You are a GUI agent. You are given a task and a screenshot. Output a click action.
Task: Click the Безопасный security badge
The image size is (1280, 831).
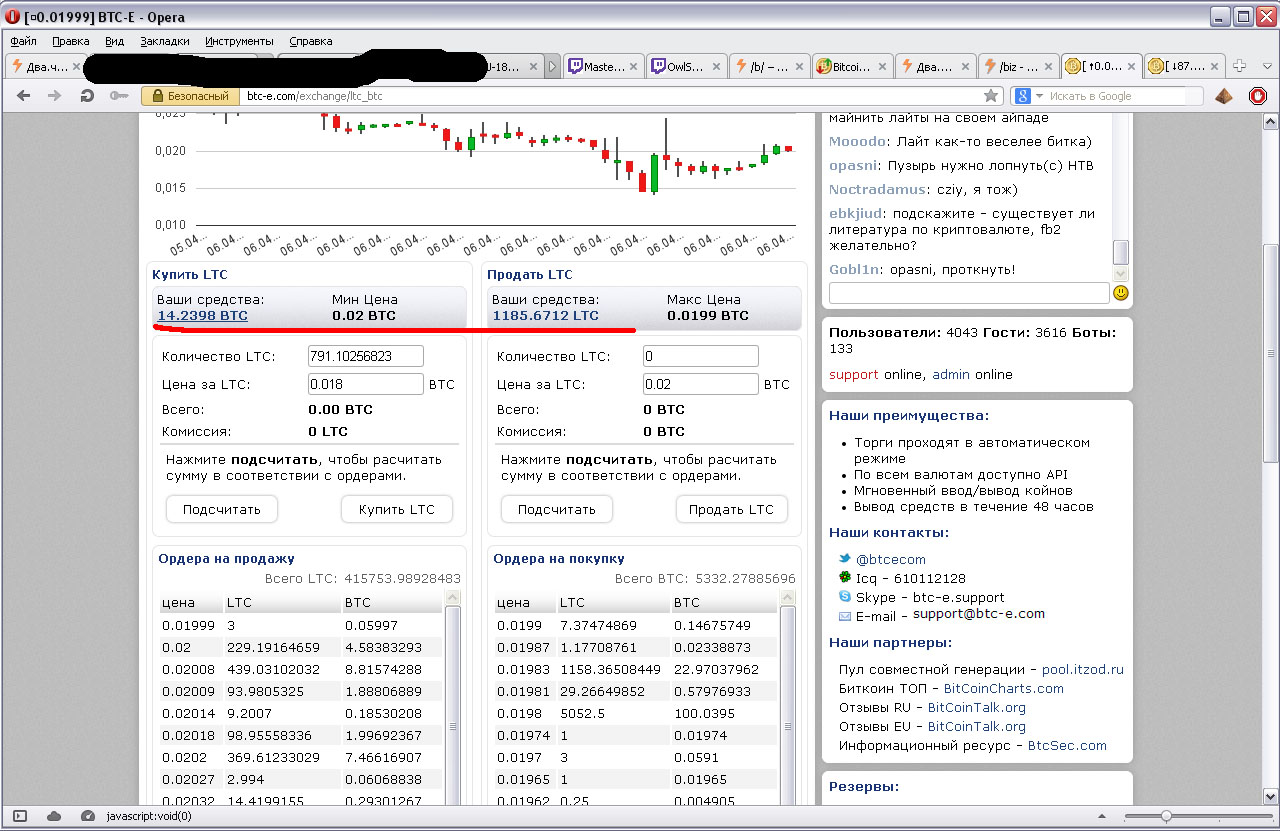pos(190,96)
